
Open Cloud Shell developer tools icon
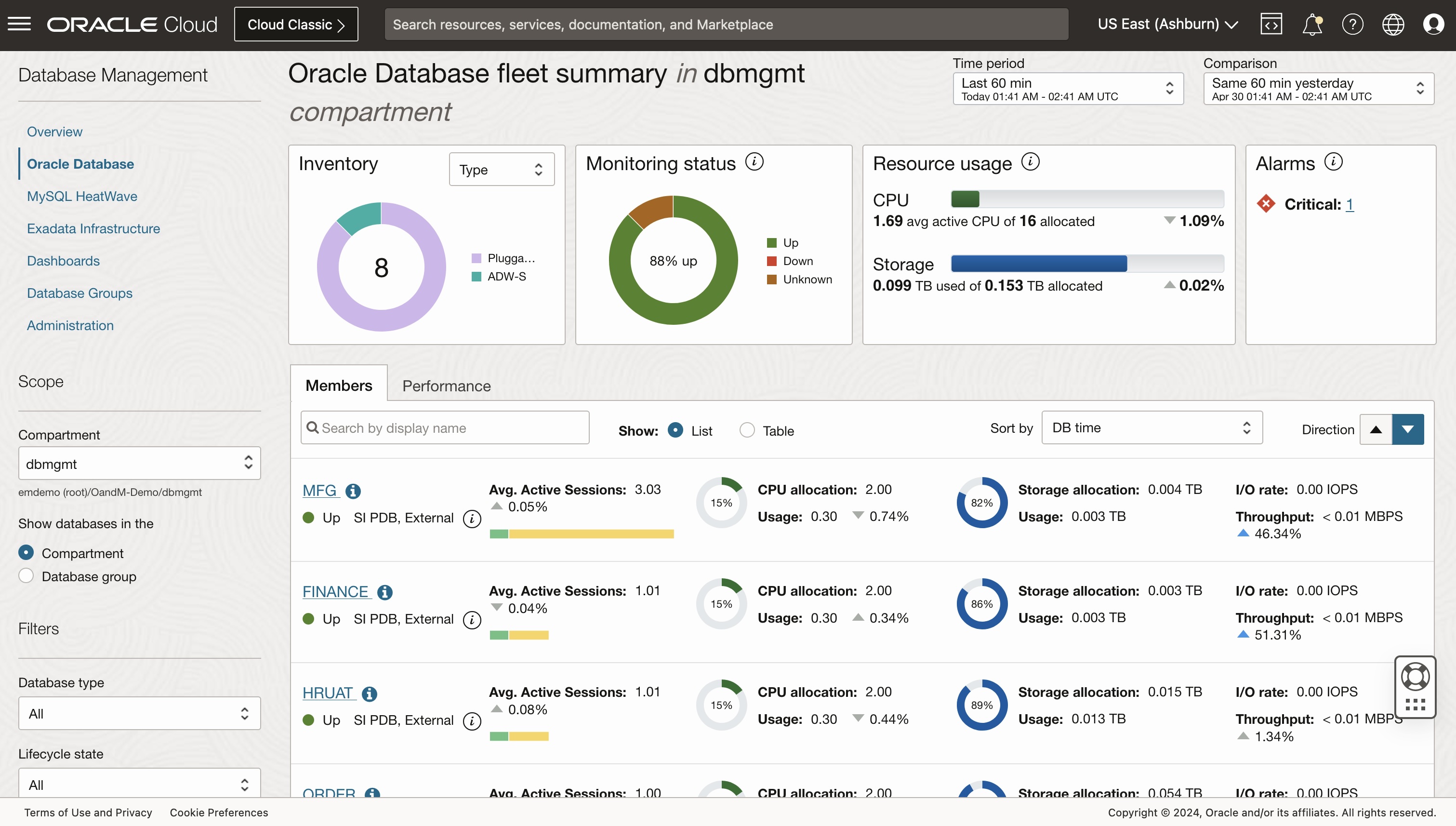click(1271, 25)
